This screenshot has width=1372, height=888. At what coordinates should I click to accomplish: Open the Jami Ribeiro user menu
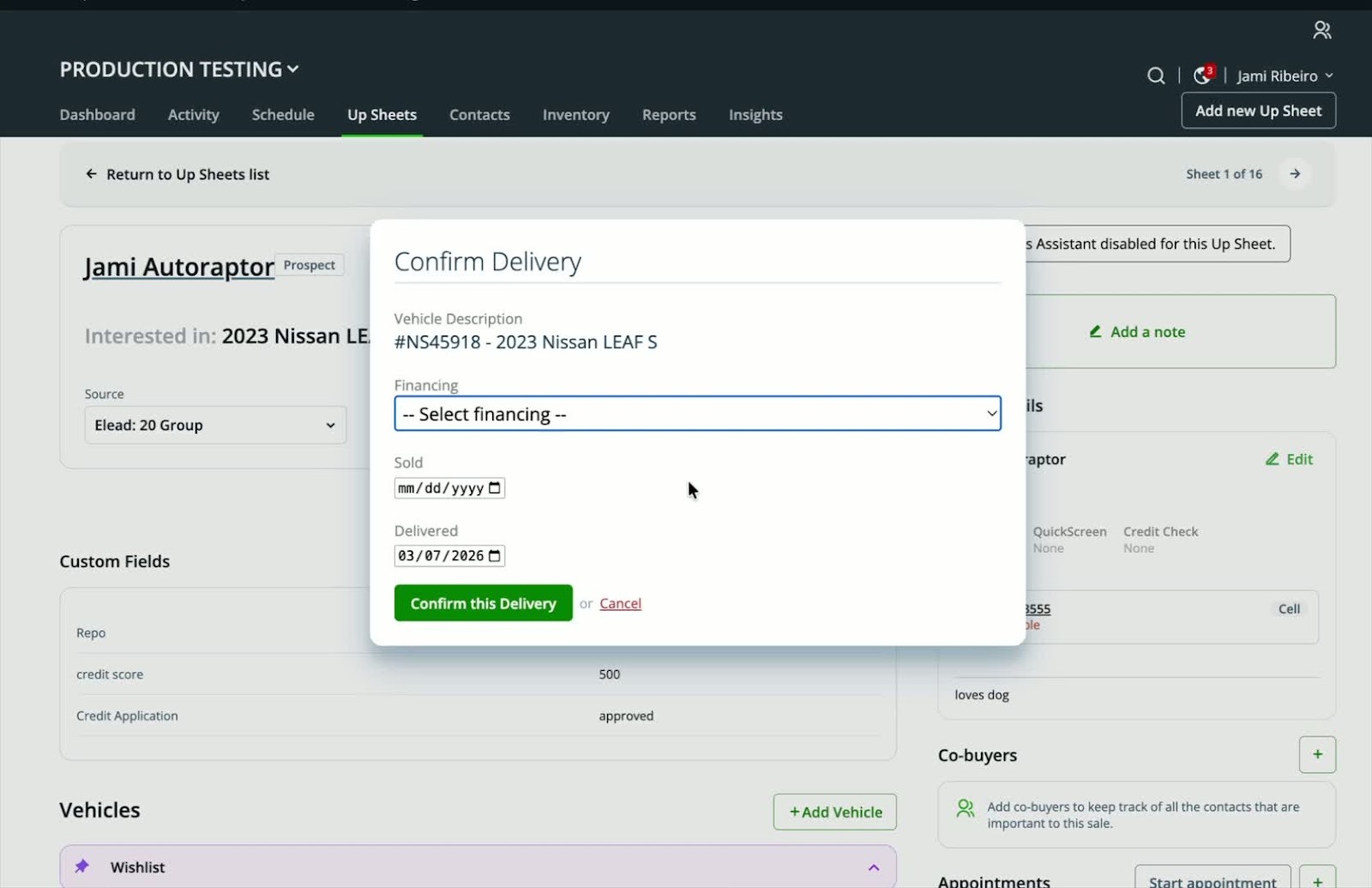(1284, 76)
